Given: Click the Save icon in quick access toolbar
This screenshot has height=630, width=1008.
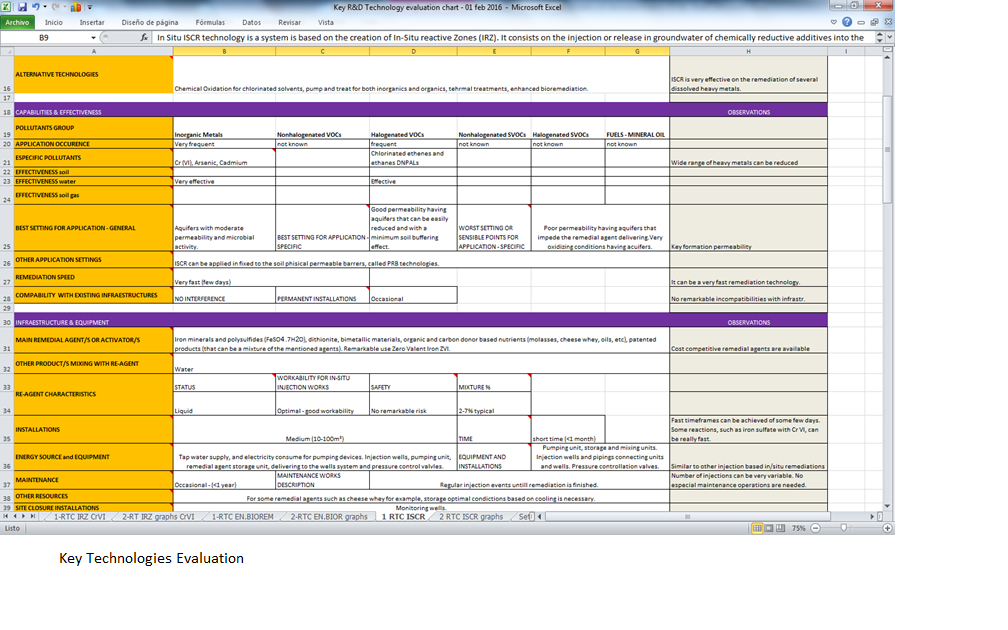Looking at the screenshot, I should tap(21, 7).
